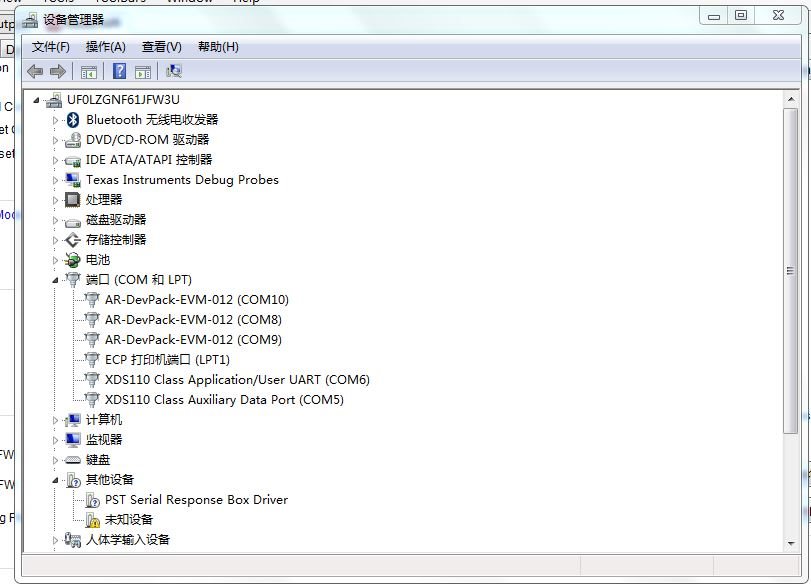Viewport: 811px width, 585px height.
Task: Select the 未知设备 label
Action: [129, 520]
